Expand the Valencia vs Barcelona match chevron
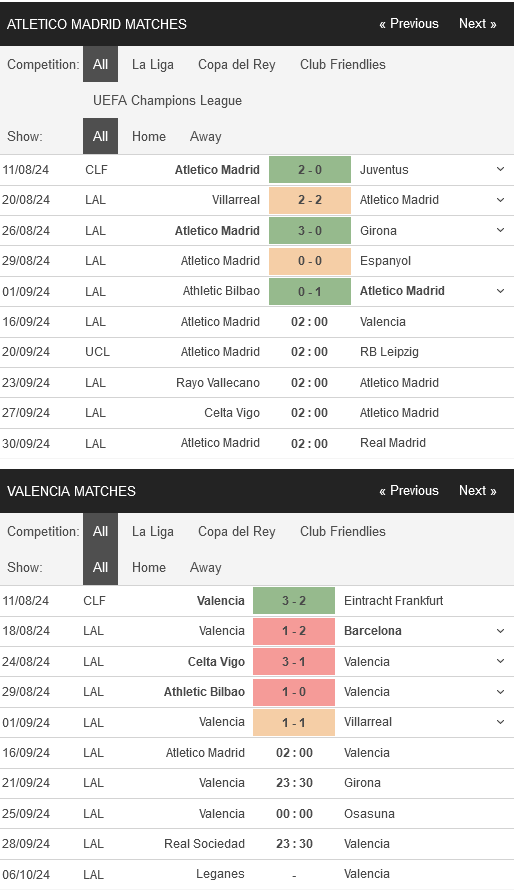Viewport: 514px width, 894px height. [x=500, y=631]
